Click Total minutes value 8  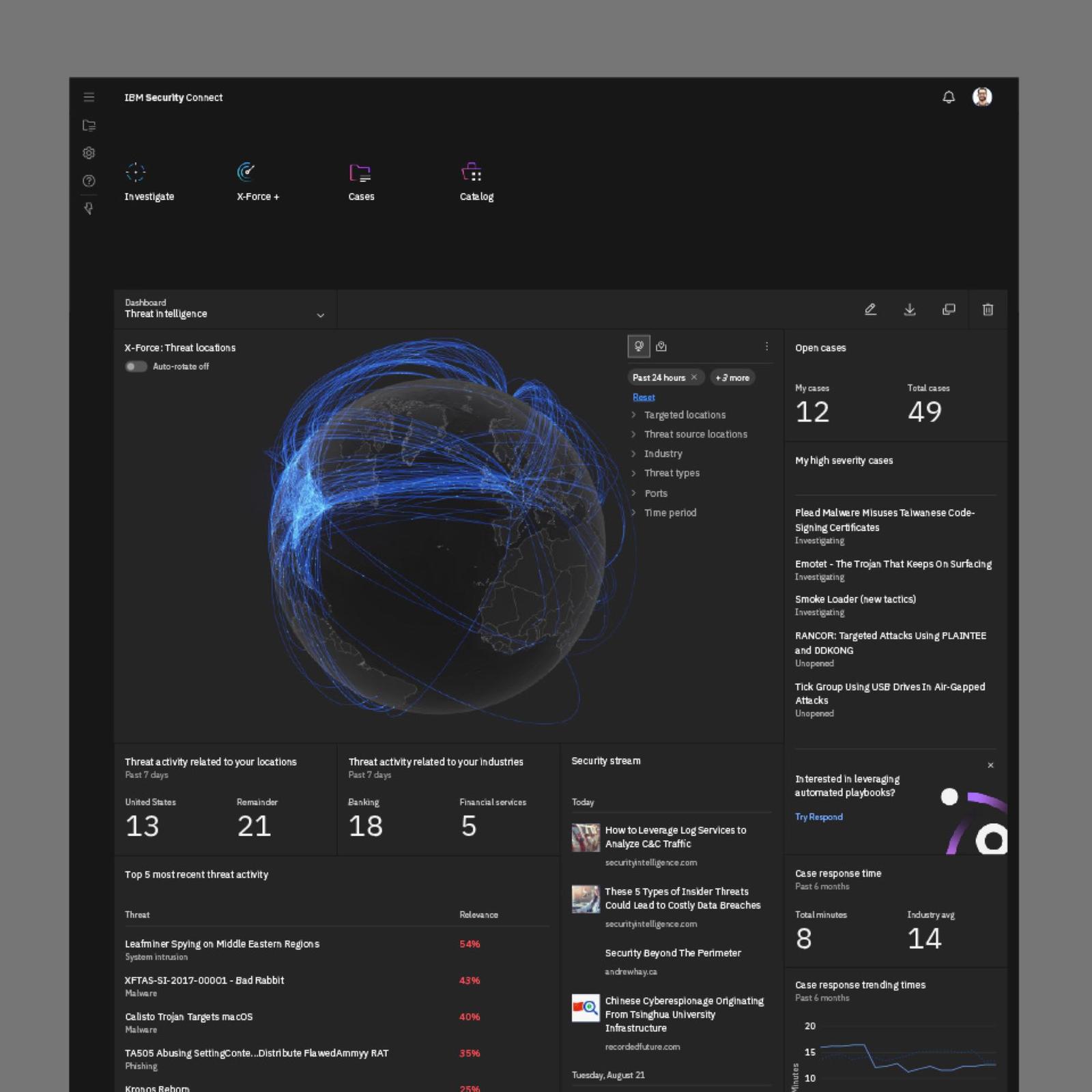tap(804, 938)
